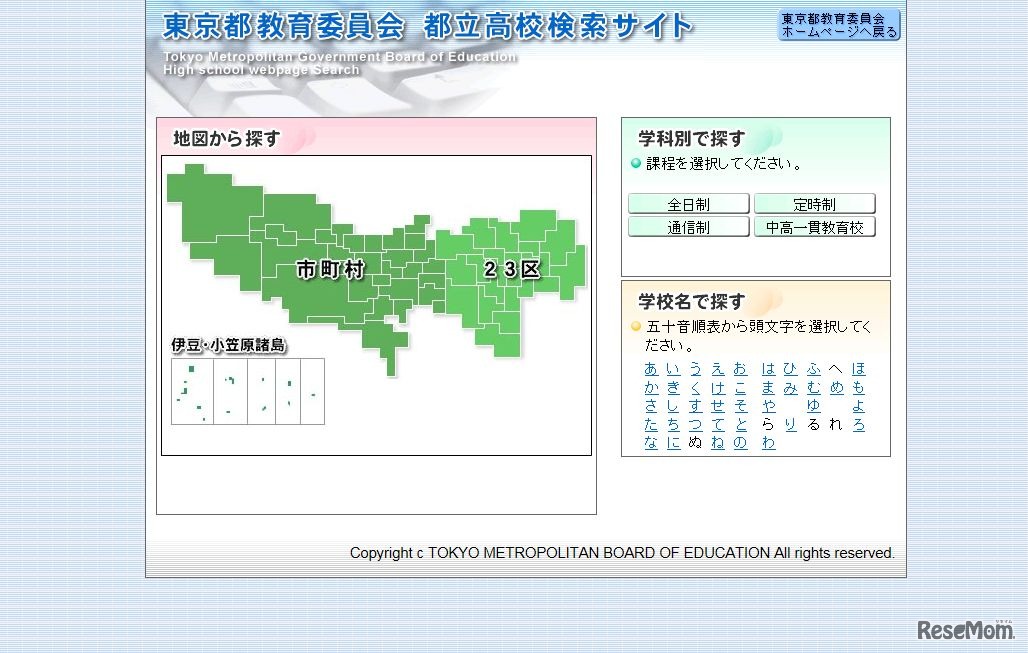Click the か hiragana character link
The image size is (1028, 653).
click(650, 388)
